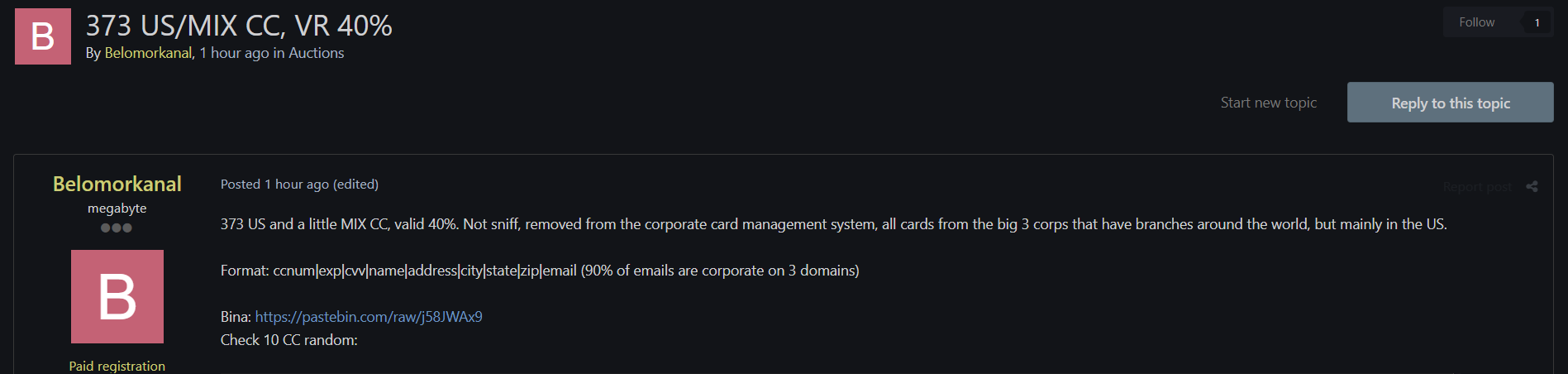Image resolution: width=1568 pixels, height=374 pixels.
Task: Click the small B avatar beside the topic title
Action: pyautogui.click(x=43, y=36)
